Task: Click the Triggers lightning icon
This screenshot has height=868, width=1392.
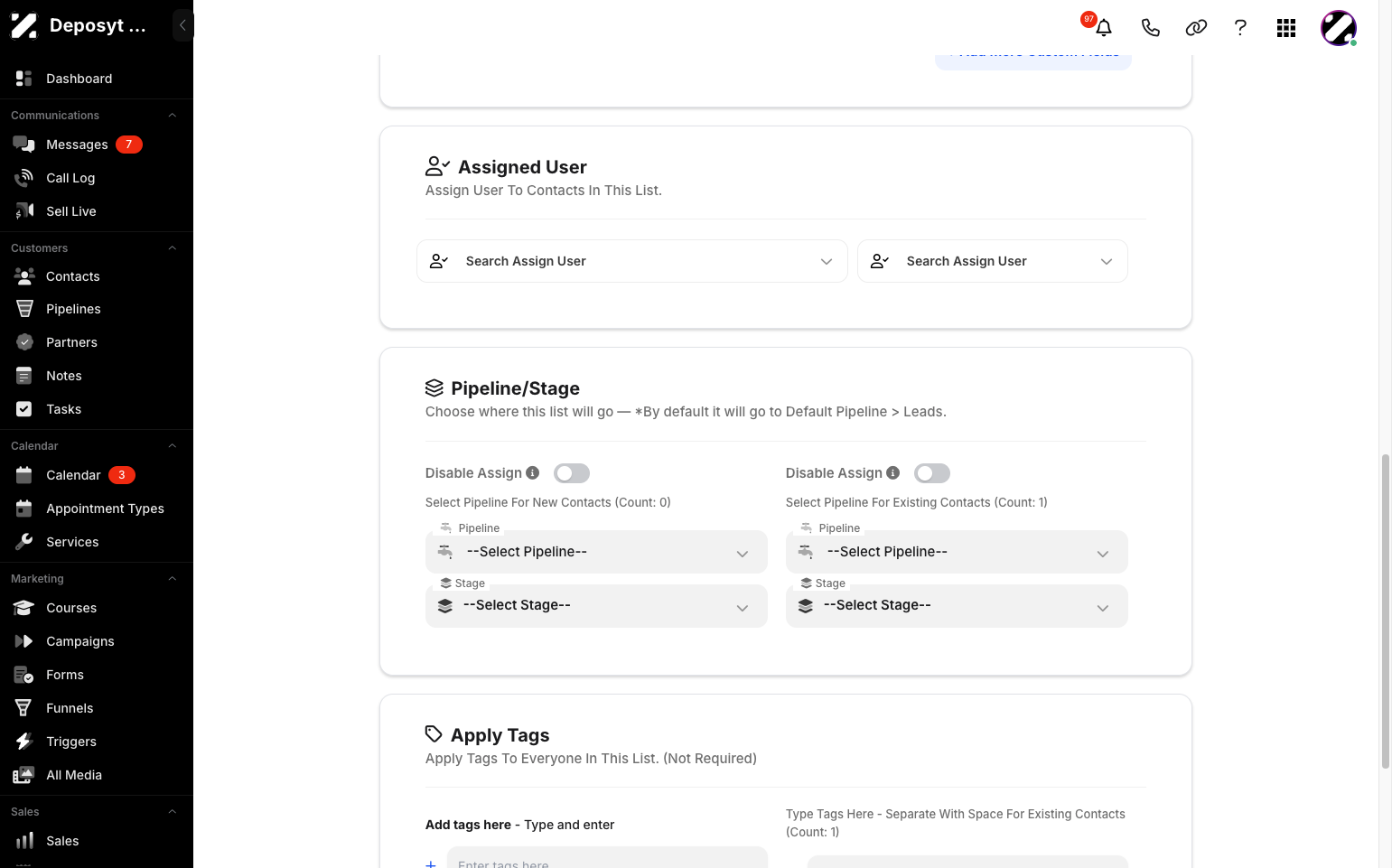Action: click(24, 742)
